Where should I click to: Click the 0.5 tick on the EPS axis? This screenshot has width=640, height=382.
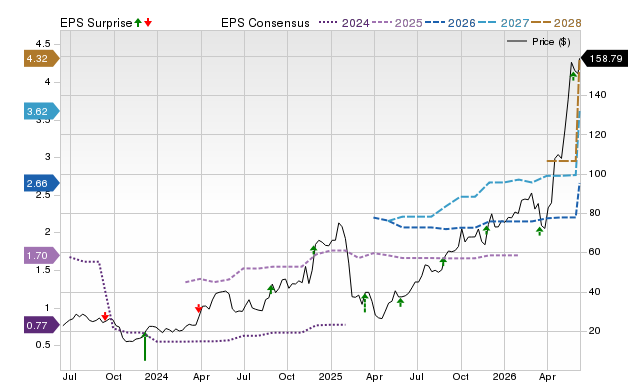tap(43, 345)
